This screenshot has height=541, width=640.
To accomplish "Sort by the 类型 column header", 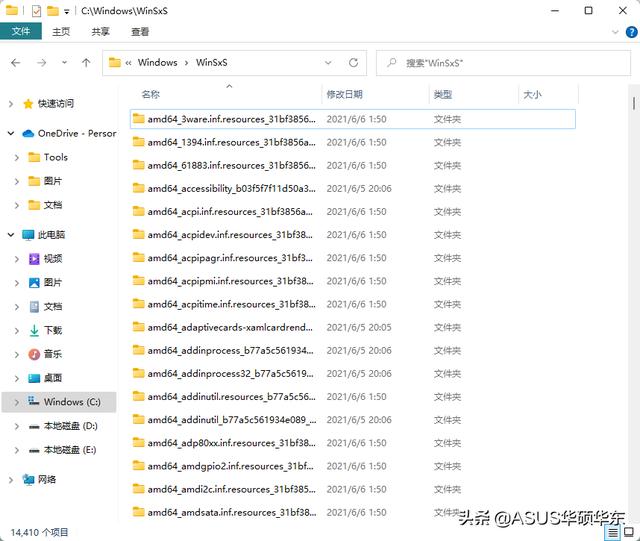I will tap(443, 94).
